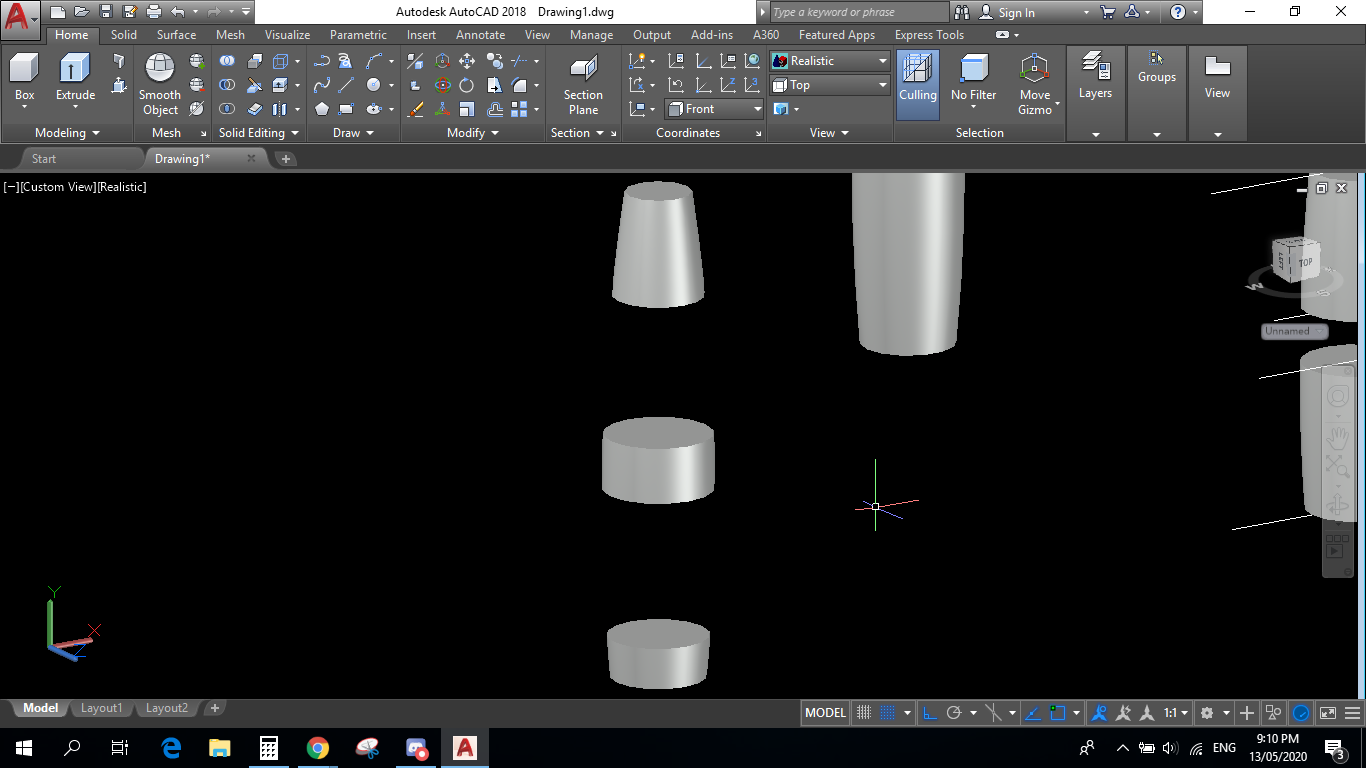Click the Move Gizmo icon
This screenshot has height=768, width=1366.
click(1035, 85)
